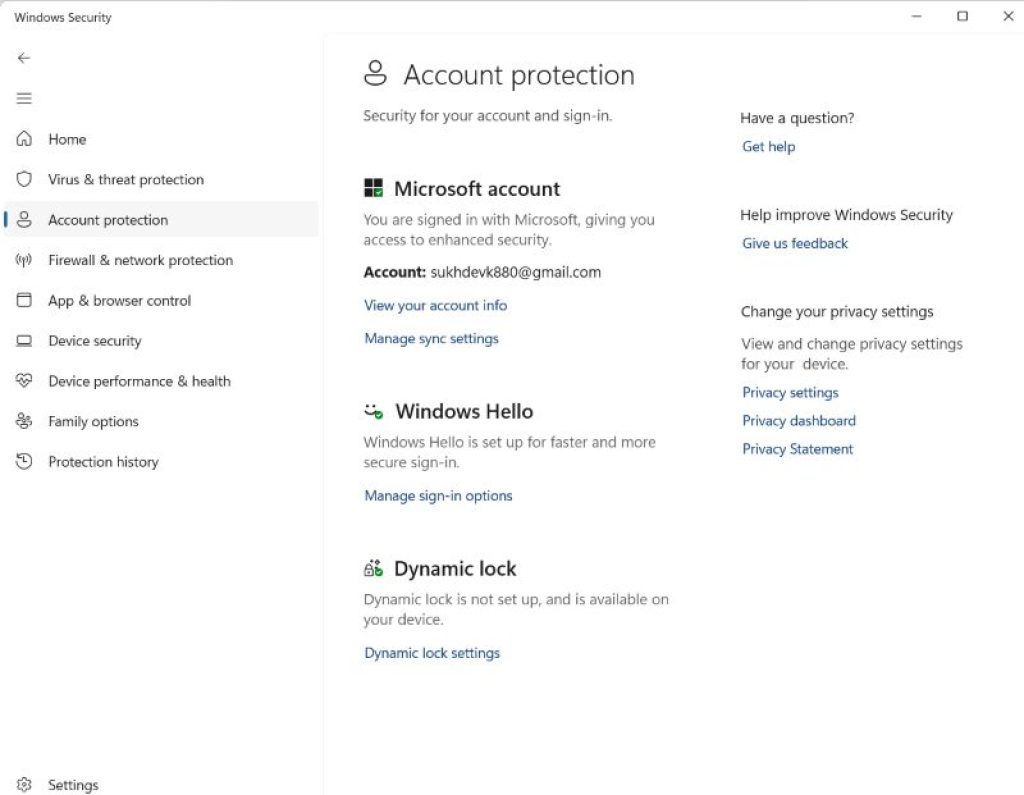Click the Microsoft account logo icon
This screenshot has width=1024, height=795.
pos(374,188)
